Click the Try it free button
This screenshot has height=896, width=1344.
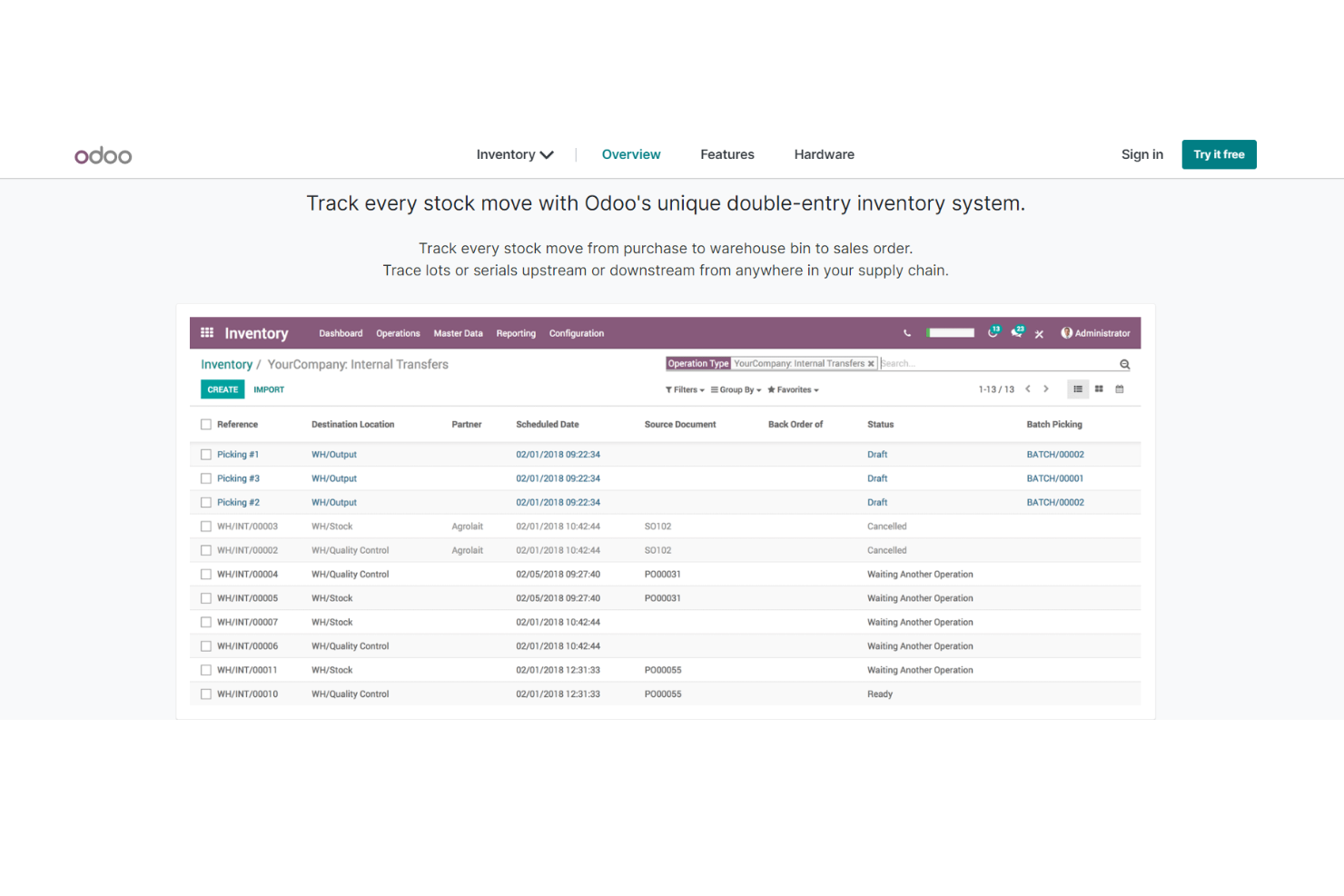tap(1219, 154)
